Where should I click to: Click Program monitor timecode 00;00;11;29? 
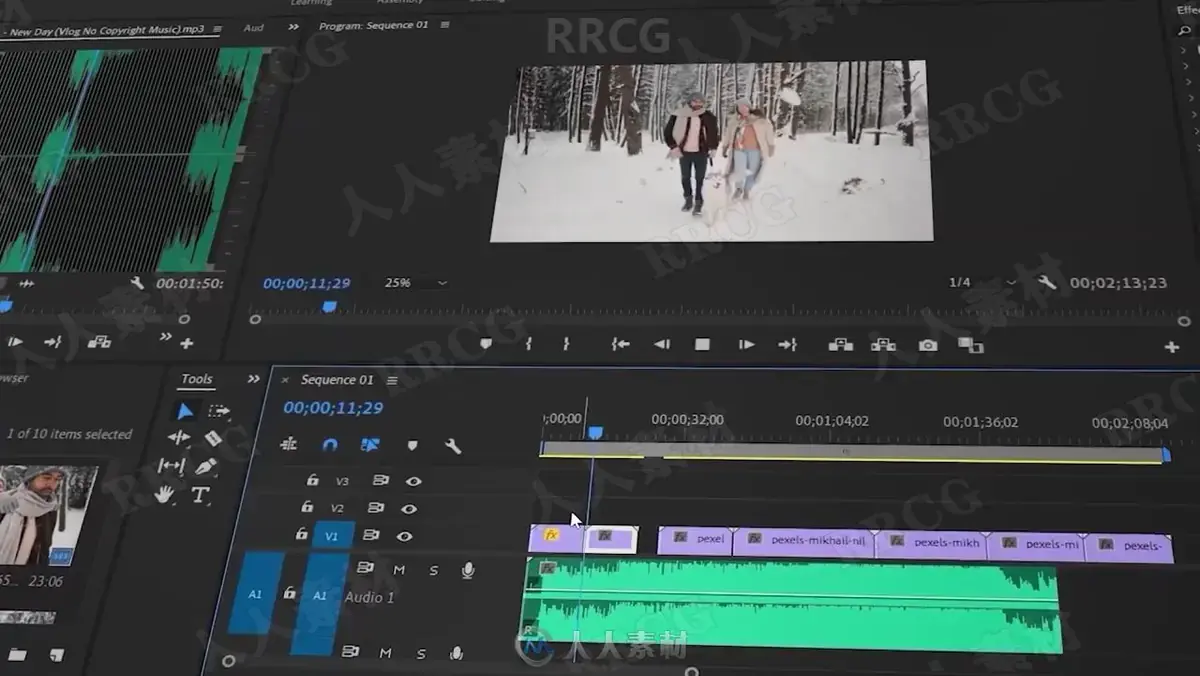[x=307, y=283]
